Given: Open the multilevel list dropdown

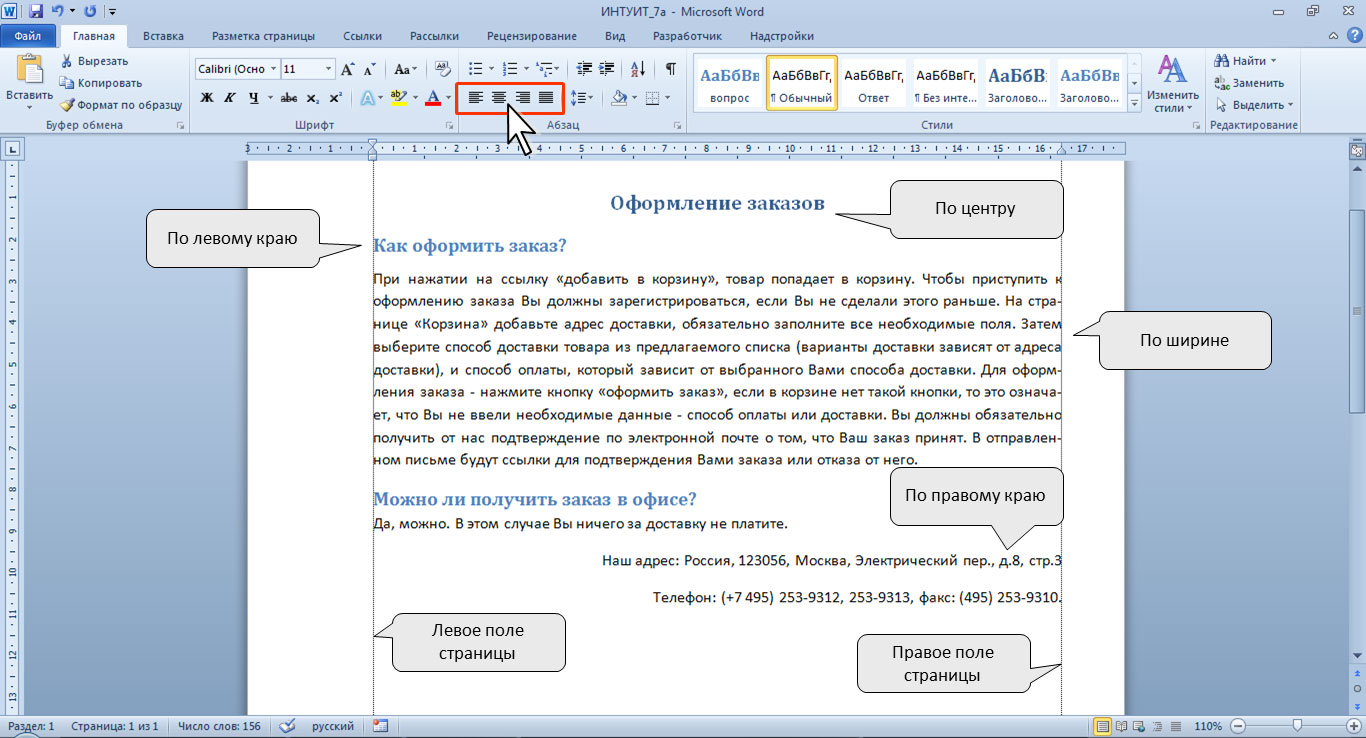Looking at the screenshot, I should click(x=558, y=69).
